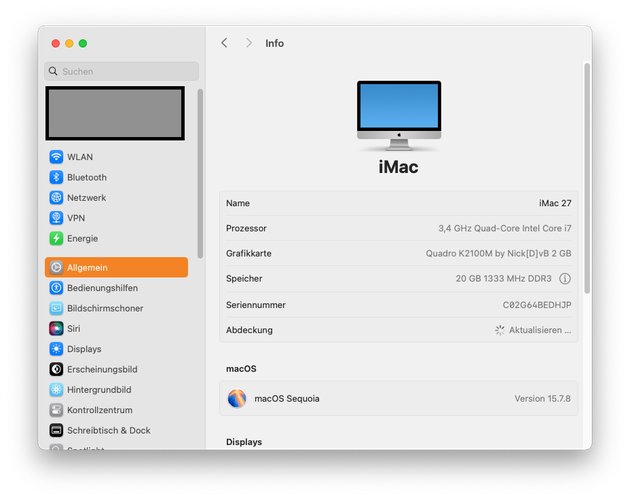Click the Allgemein gear icon
This screenshot has height=500, width=630.
[56, 267]
